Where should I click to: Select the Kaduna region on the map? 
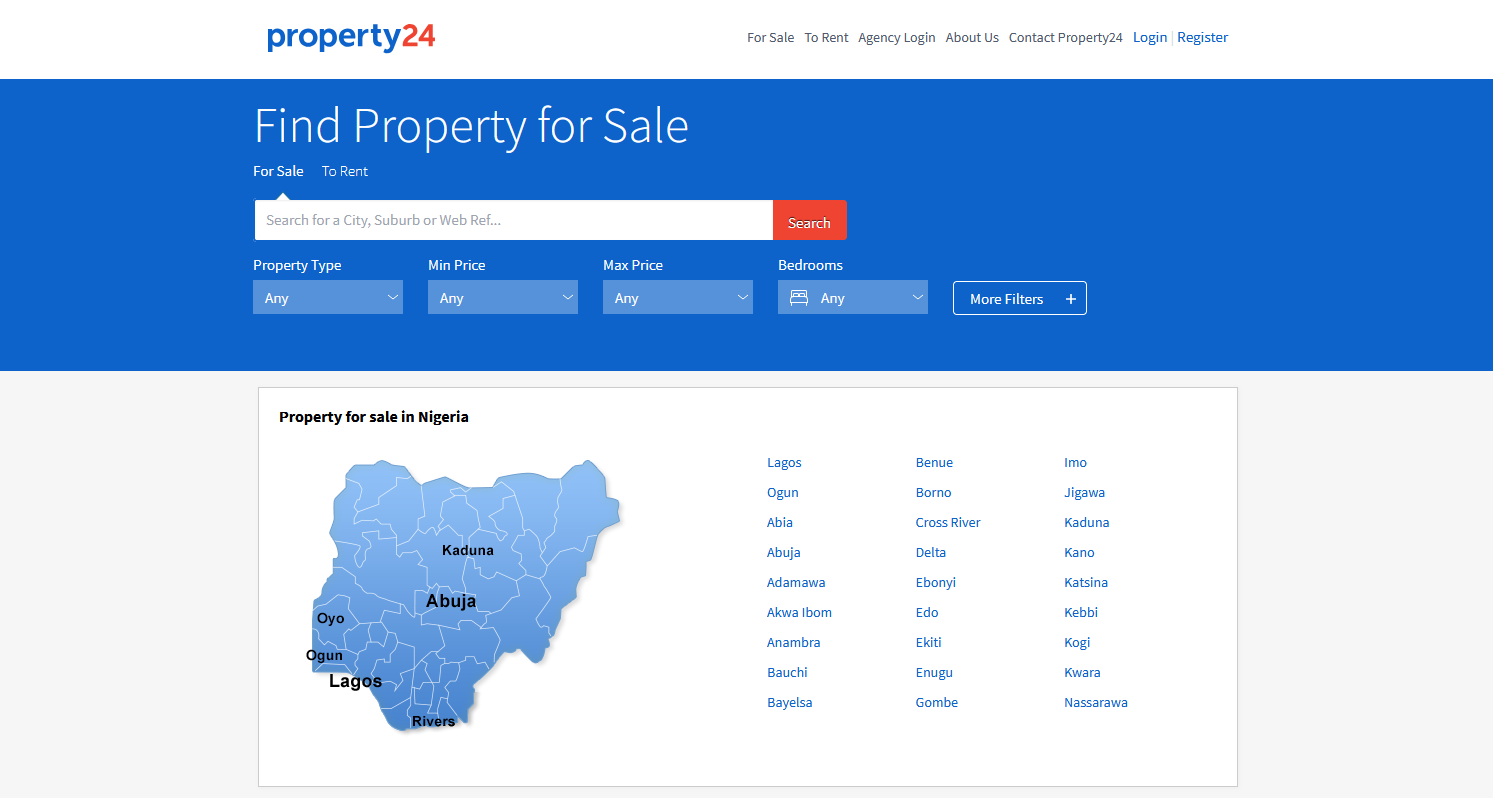point(468,550)
